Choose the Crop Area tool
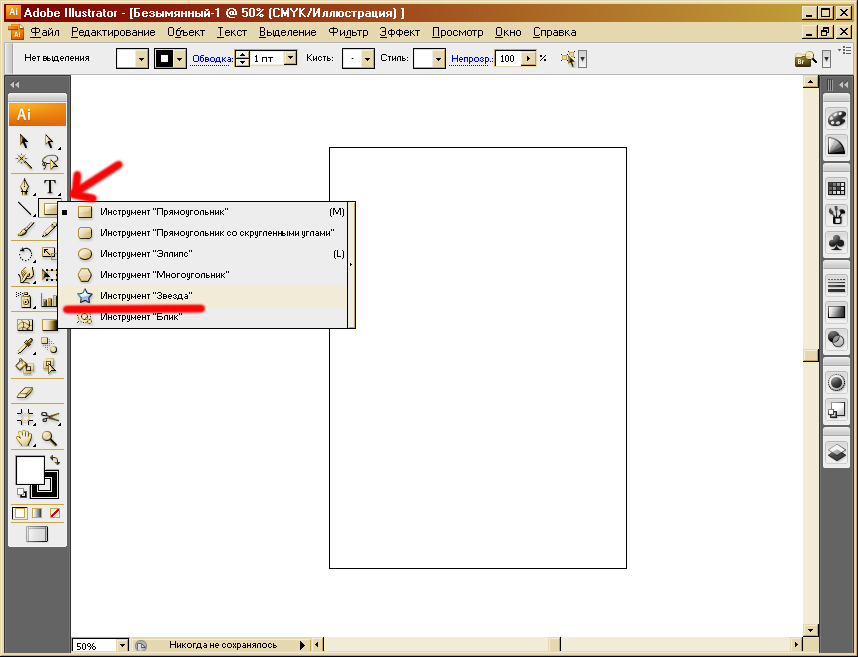 [24, 417]
